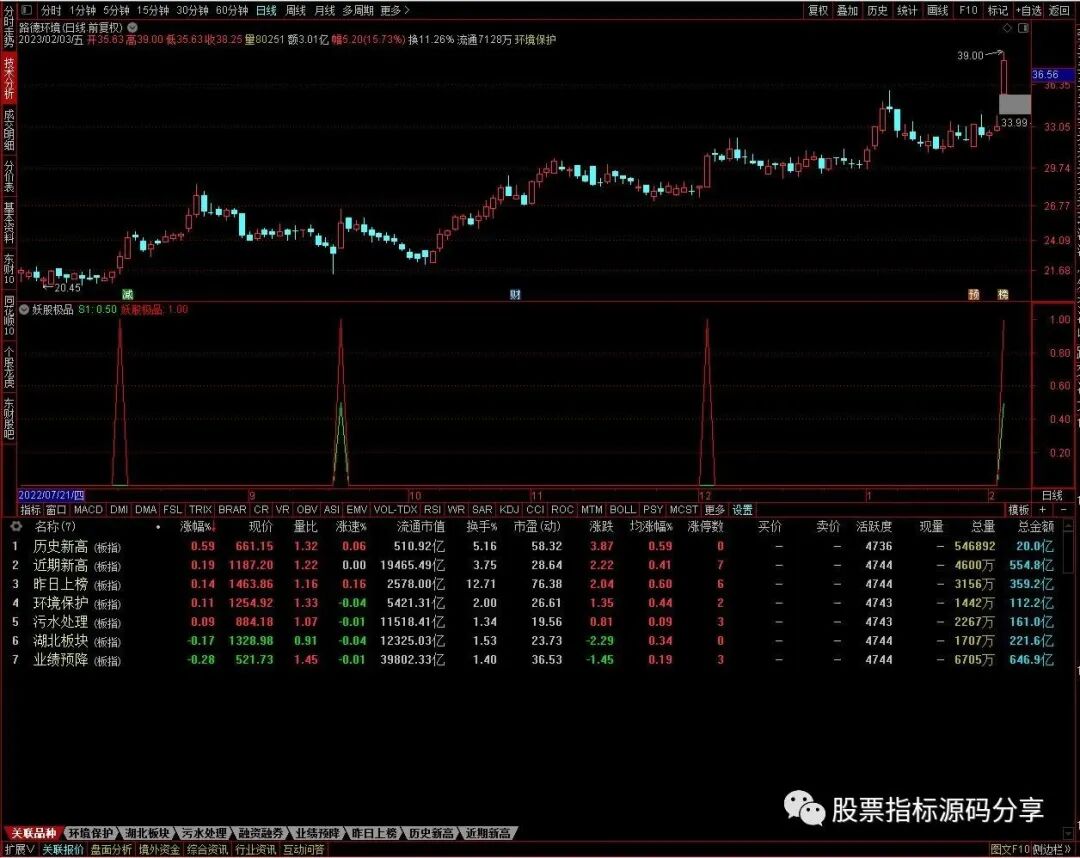Switch the indicator to VOL-TDX
This screenshot has width=1080, height=858.
pos(395,510)
